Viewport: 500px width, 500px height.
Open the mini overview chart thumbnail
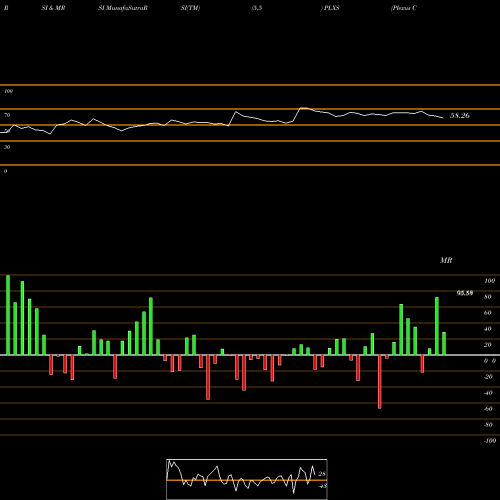247,479
